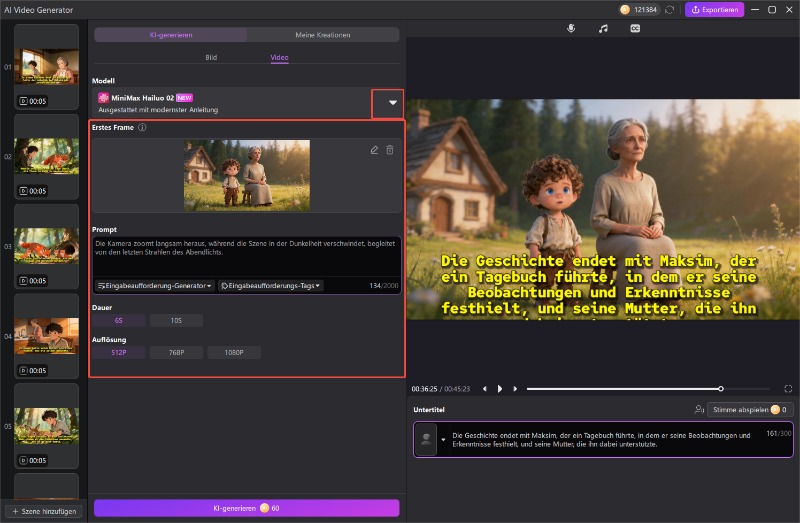Viewport: 800px width, 523px height.
Task: Refresh the credits balance icon
Action: pos(670,10)
